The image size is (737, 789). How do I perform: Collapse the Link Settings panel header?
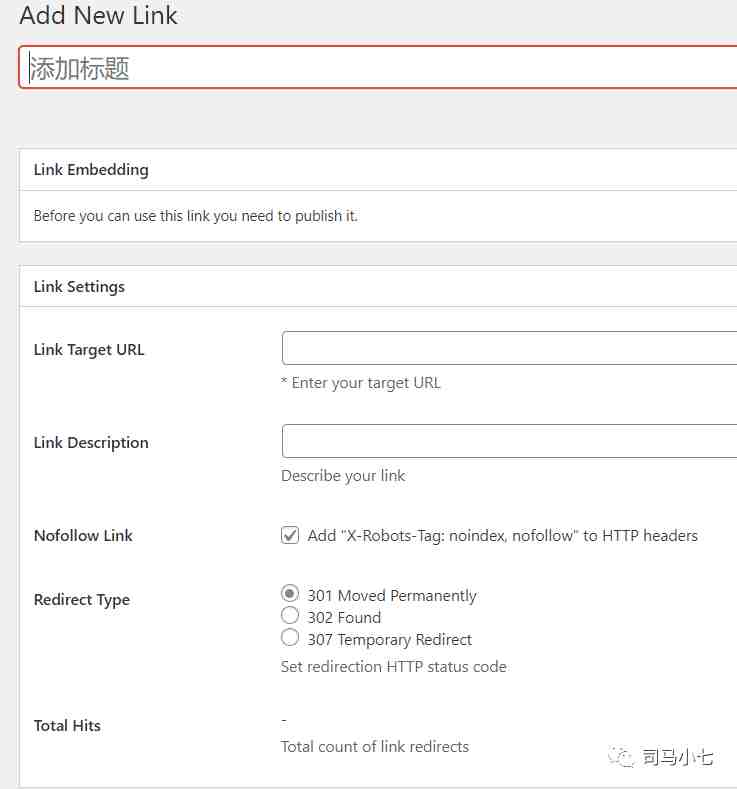(x=378, y=287)
